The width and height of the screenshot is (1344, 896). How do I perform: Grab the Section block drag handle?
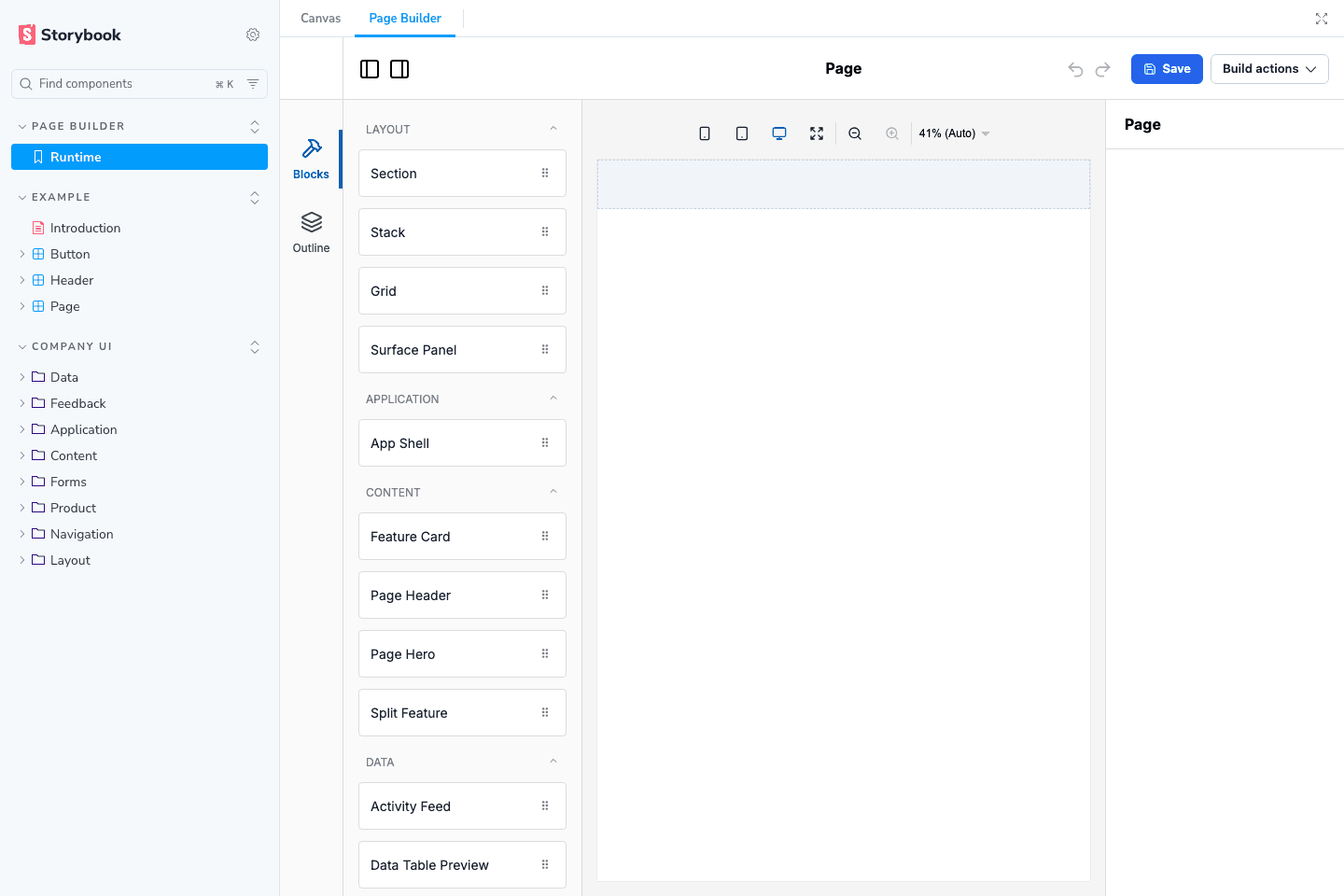click(545, 173)
